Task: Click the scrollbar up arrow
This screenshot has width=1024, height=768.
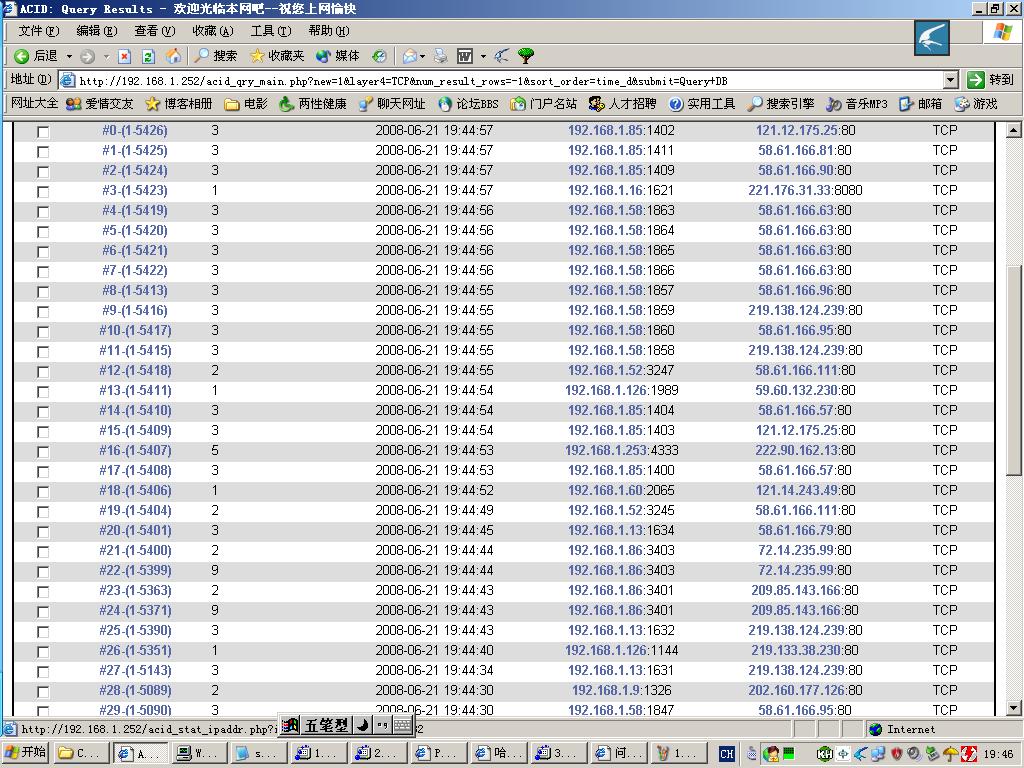Action: pos(1013,130)
